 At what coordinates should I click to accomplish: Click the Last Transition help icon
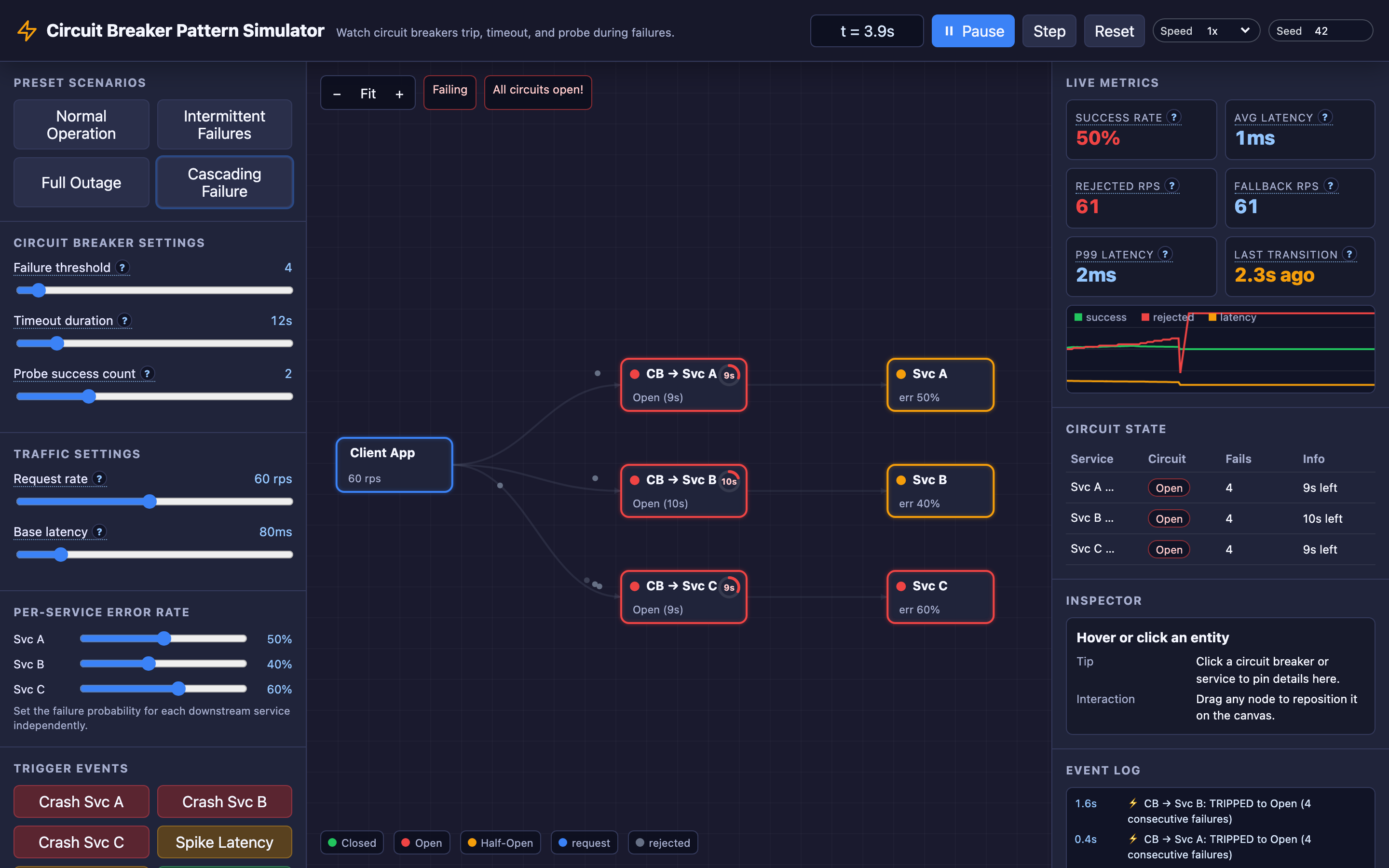click(x=1349, y=254)
